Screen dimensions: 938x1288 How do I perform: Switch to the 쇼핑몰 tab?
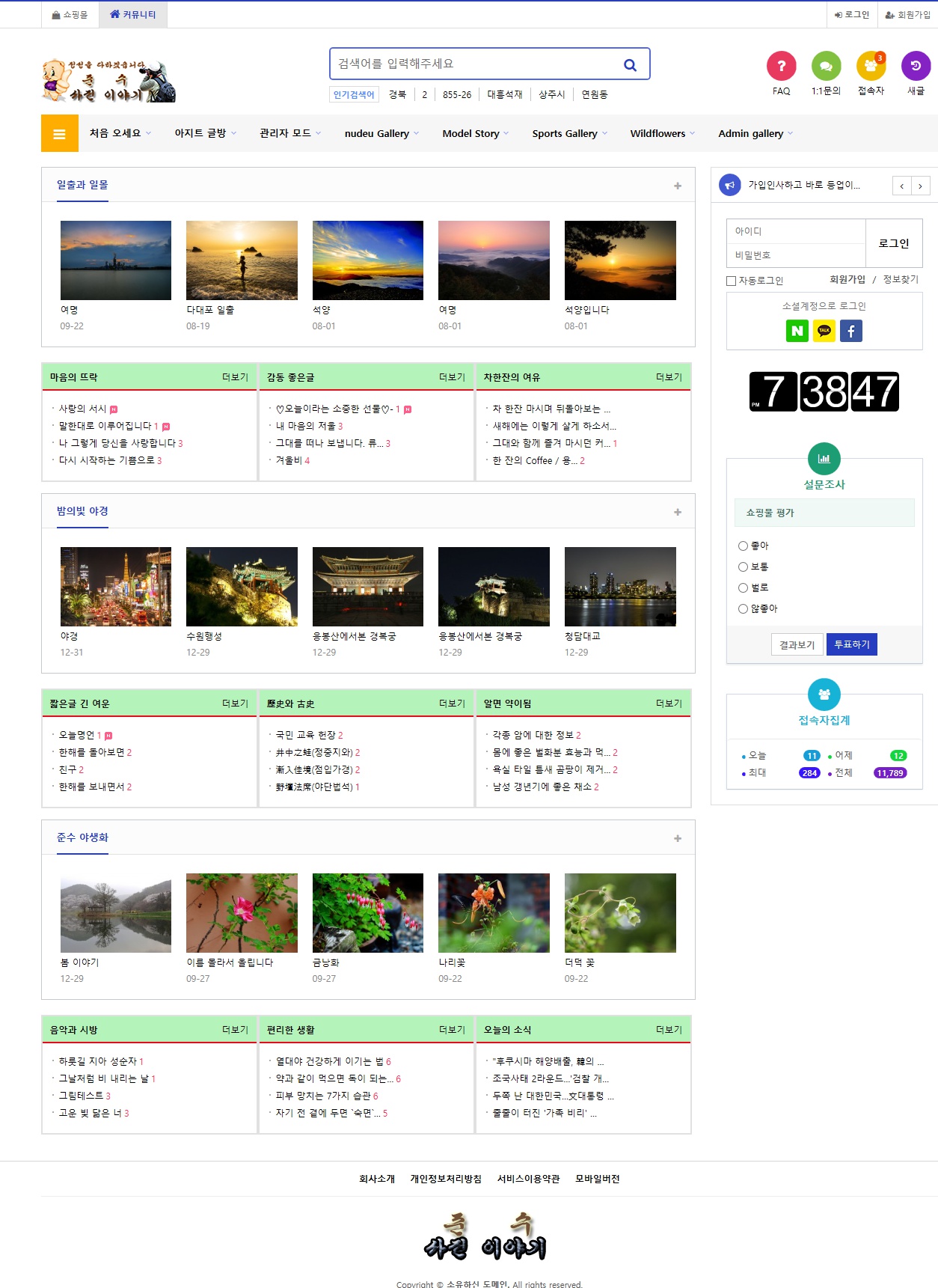70,15
